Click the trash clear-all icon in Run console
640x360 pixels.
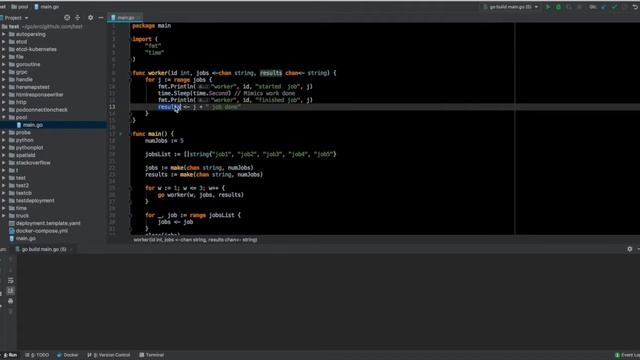(11, 311)
